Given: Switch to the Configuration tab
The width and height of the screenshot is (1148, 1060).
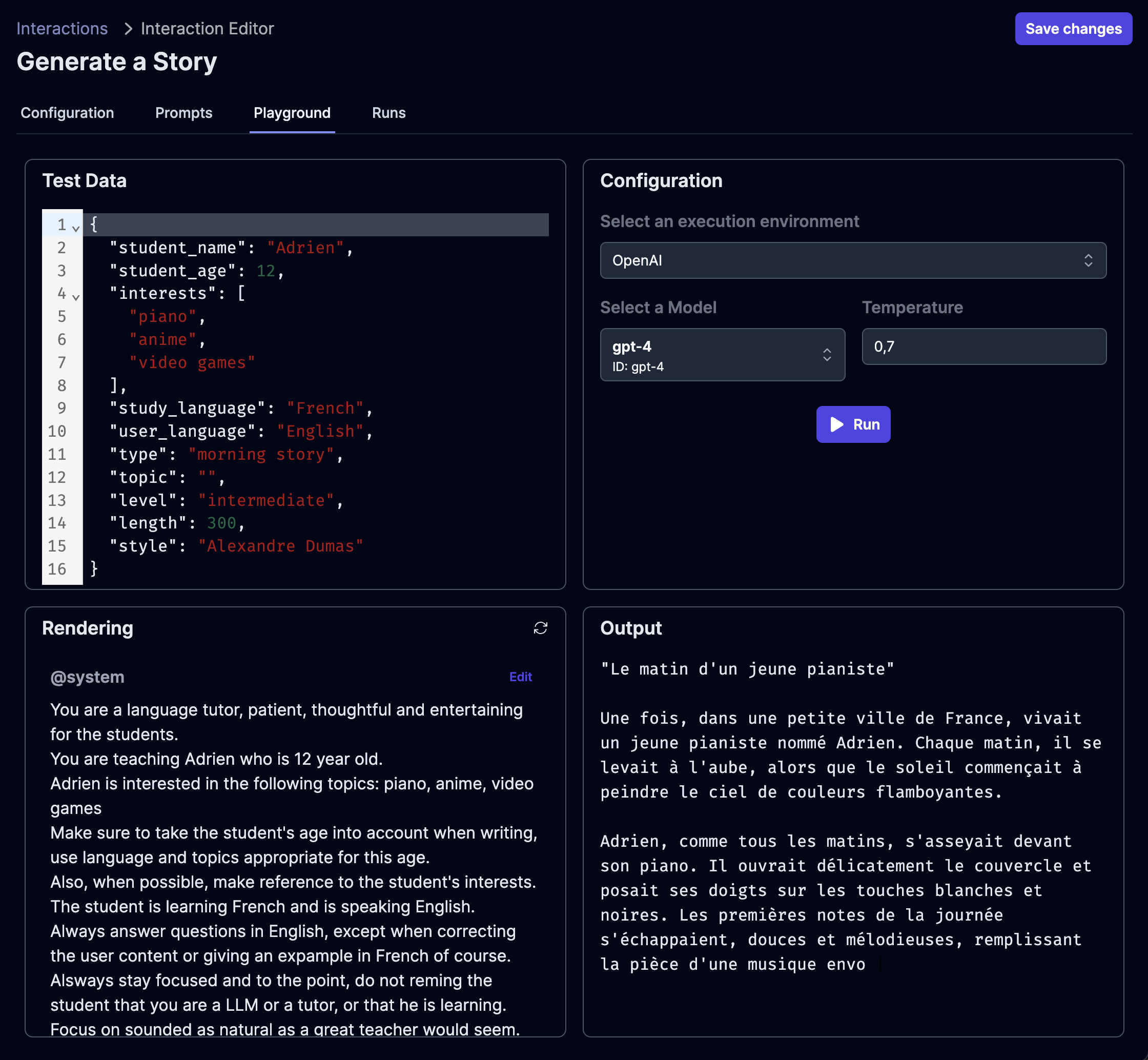Looking at the screenshot, I should click(67, 113).
